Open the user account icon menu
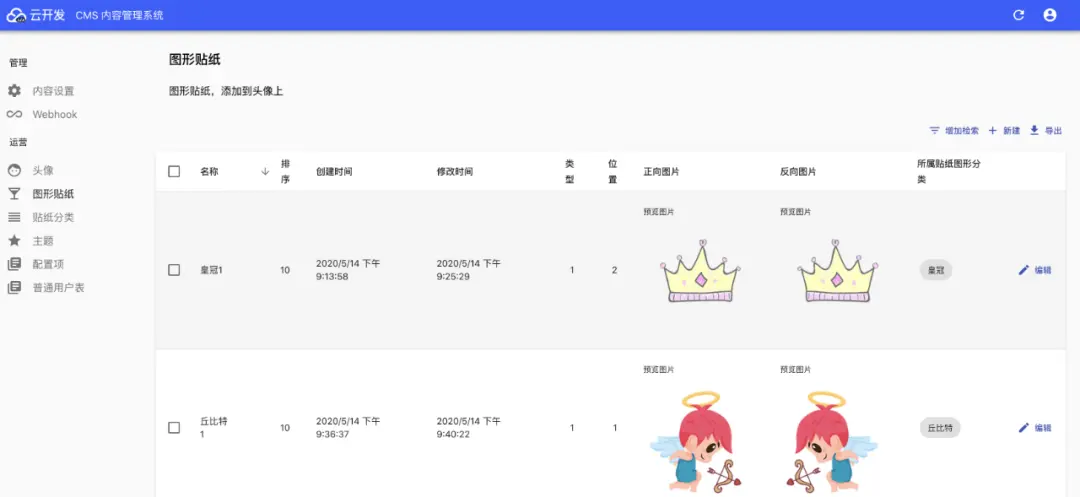1080x497 pixels. [x=1050, y=15]
